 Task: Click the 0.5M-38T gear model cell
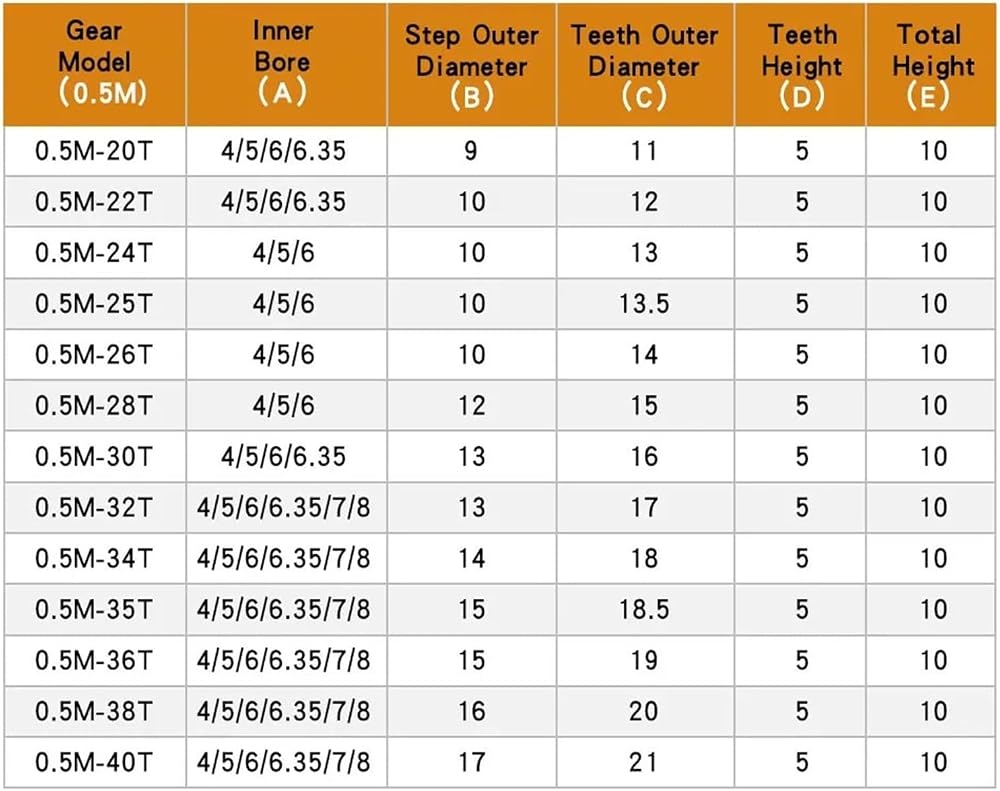coord(95,711)
